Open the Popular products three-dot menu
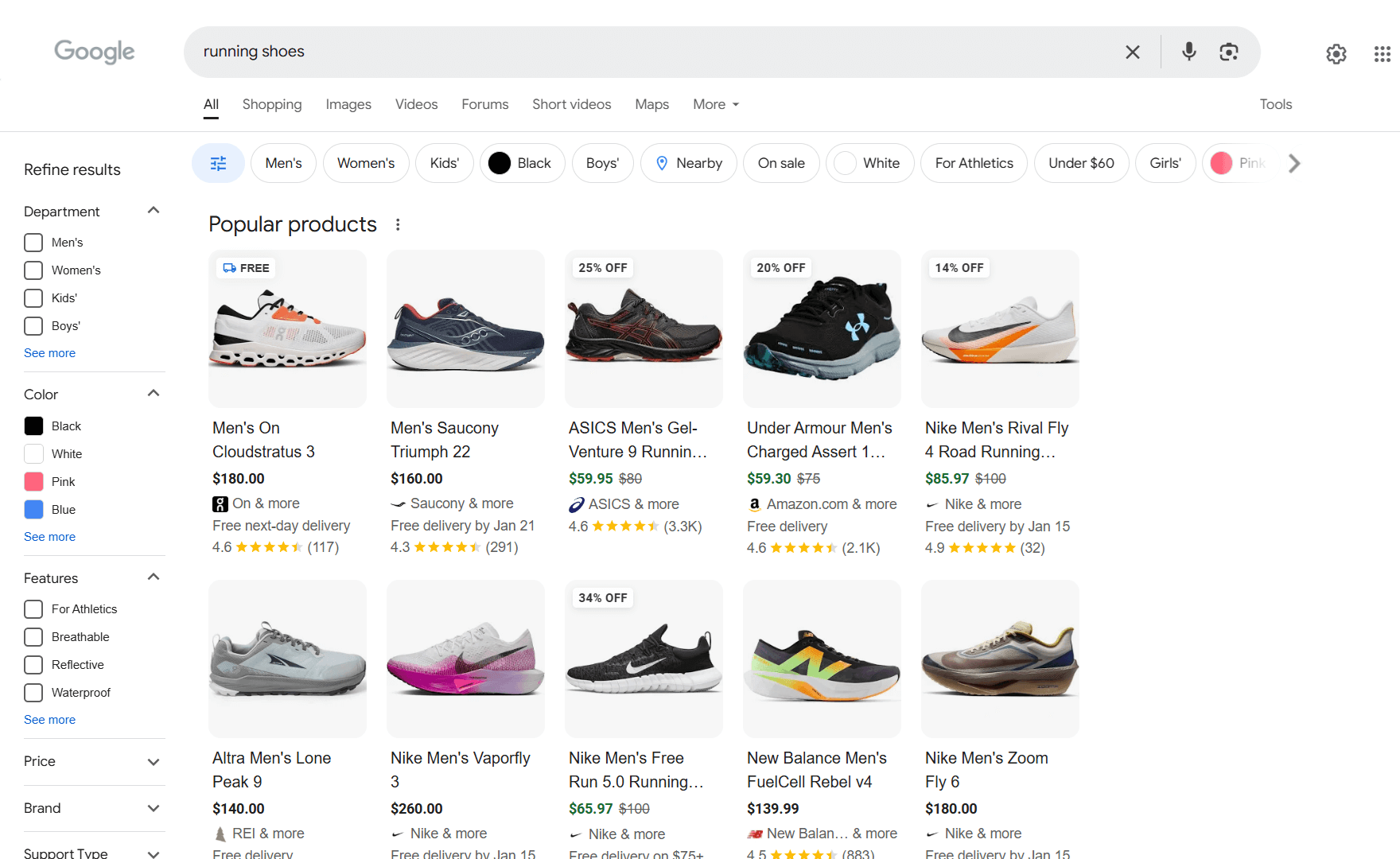 [398, 224]
